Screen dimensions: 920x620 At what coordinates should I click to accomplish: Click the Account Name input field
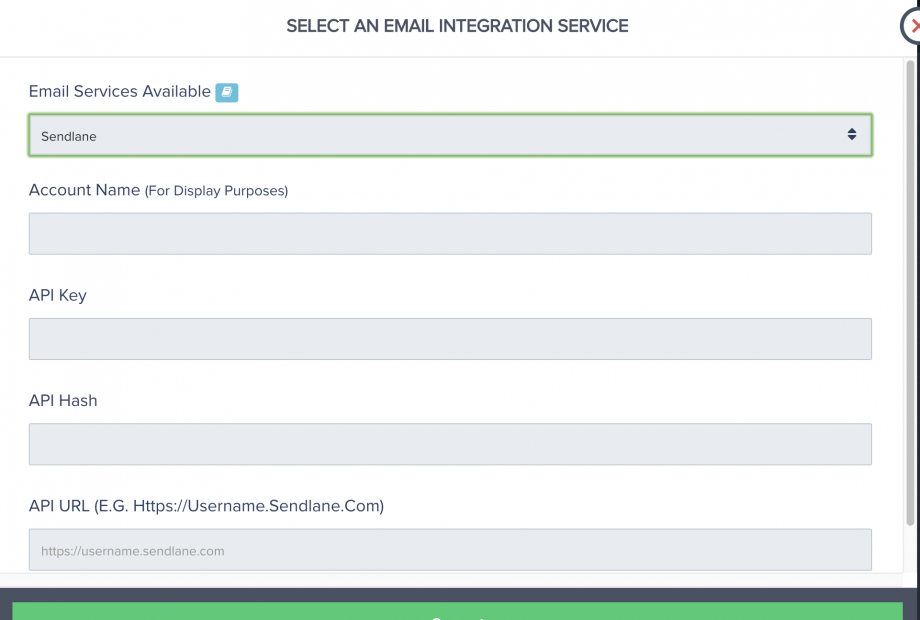pos(450,234)
